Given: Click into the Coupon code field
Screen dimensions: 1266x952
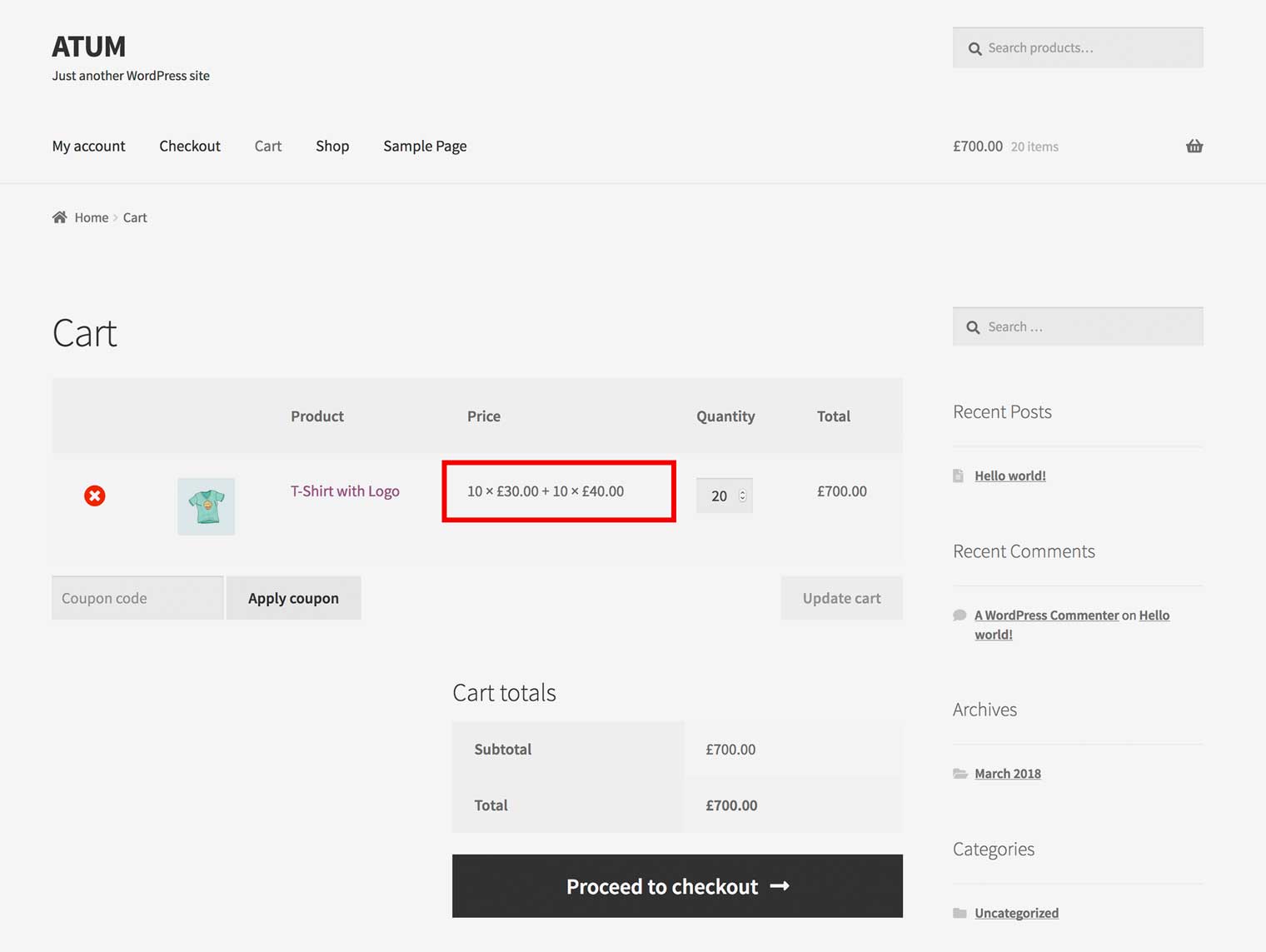Looking at the screenshot, I should [x=137, y=598].
